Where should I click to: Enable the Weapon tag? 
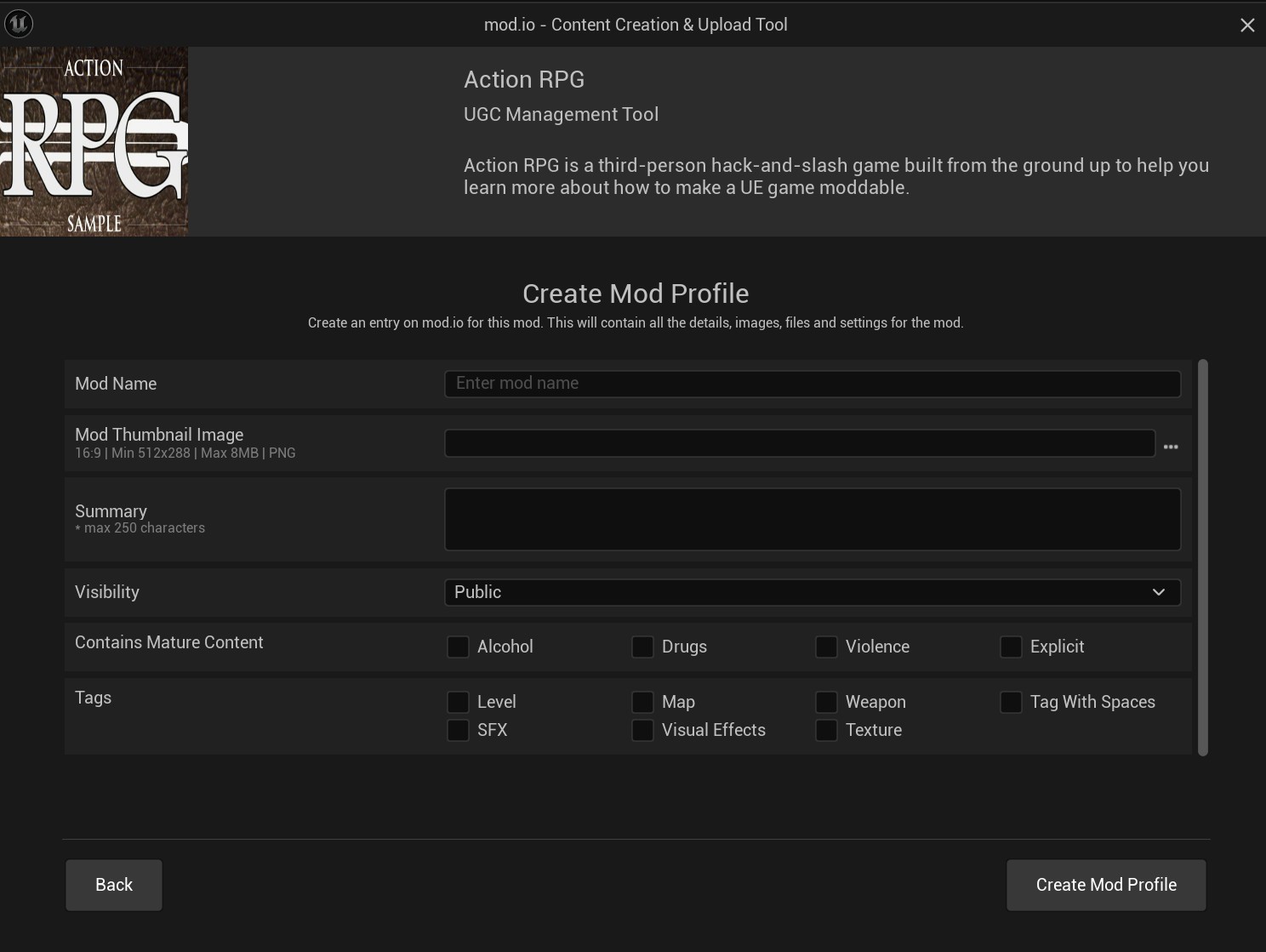coord(826,702)
